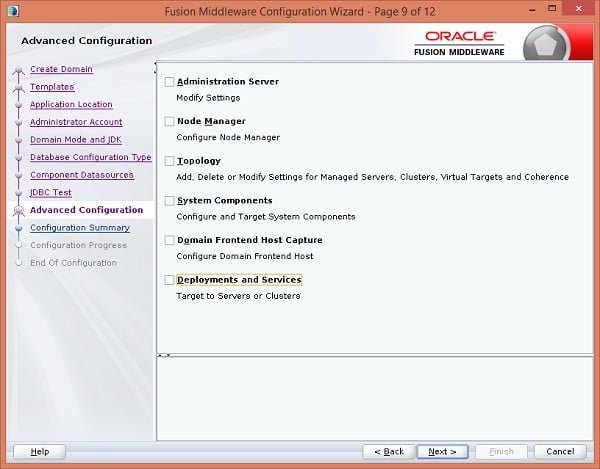
Task: Proceed with the Next button
Action: (x=442, y=452)
